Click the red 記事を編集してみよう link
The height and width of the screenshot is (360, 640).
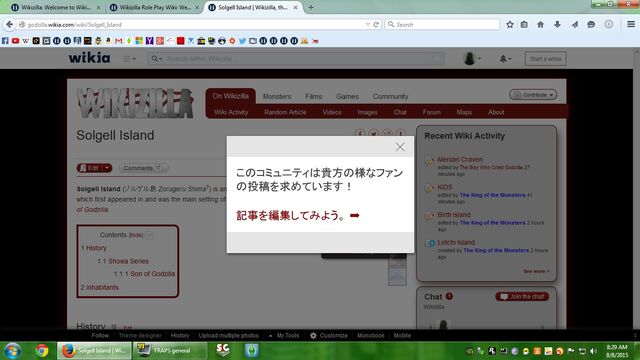click(298, 216)
